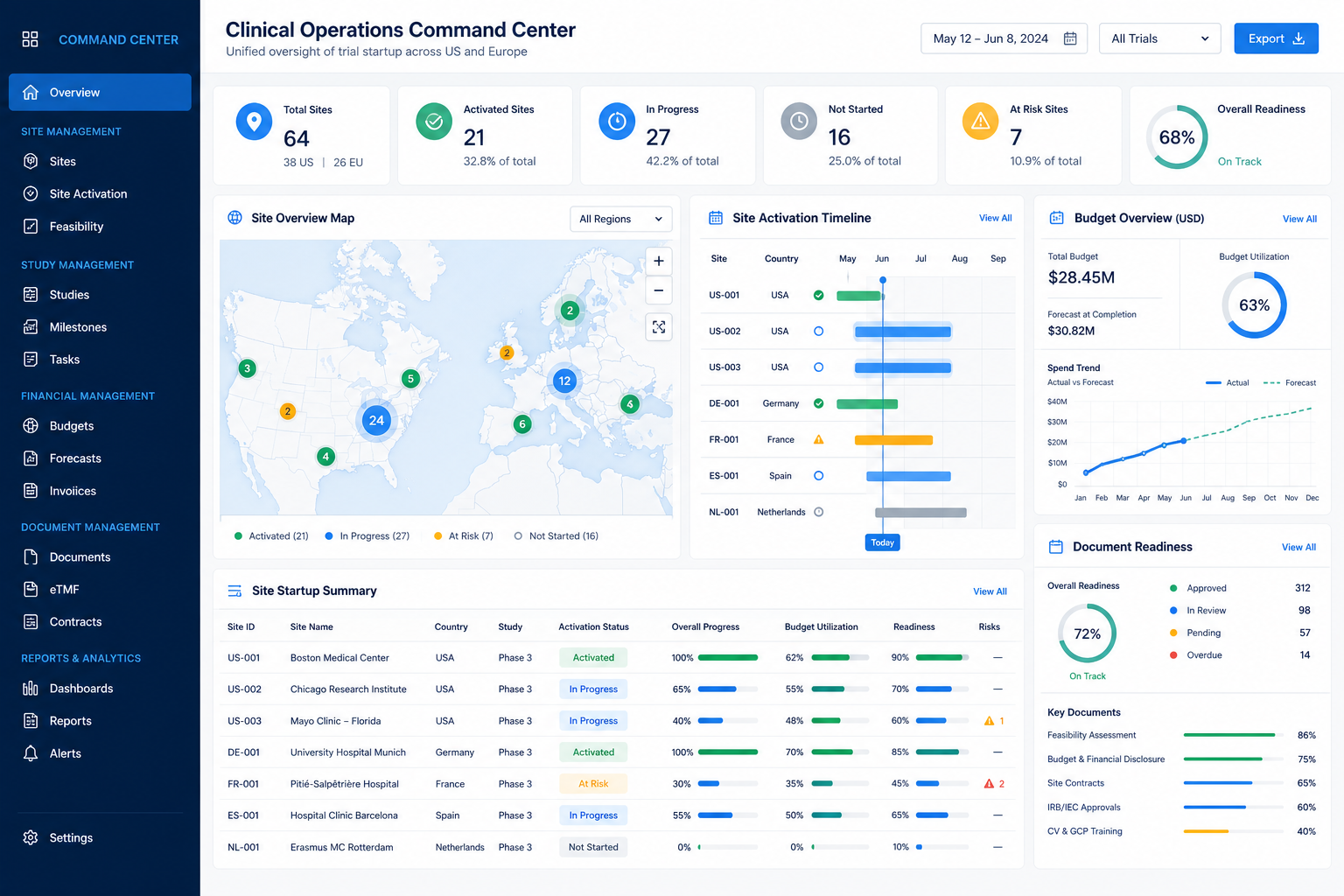Toggle Forecast series in Spend Trend legend
This screenshot has height=896, width=1344.
[x=1290, y=383]
